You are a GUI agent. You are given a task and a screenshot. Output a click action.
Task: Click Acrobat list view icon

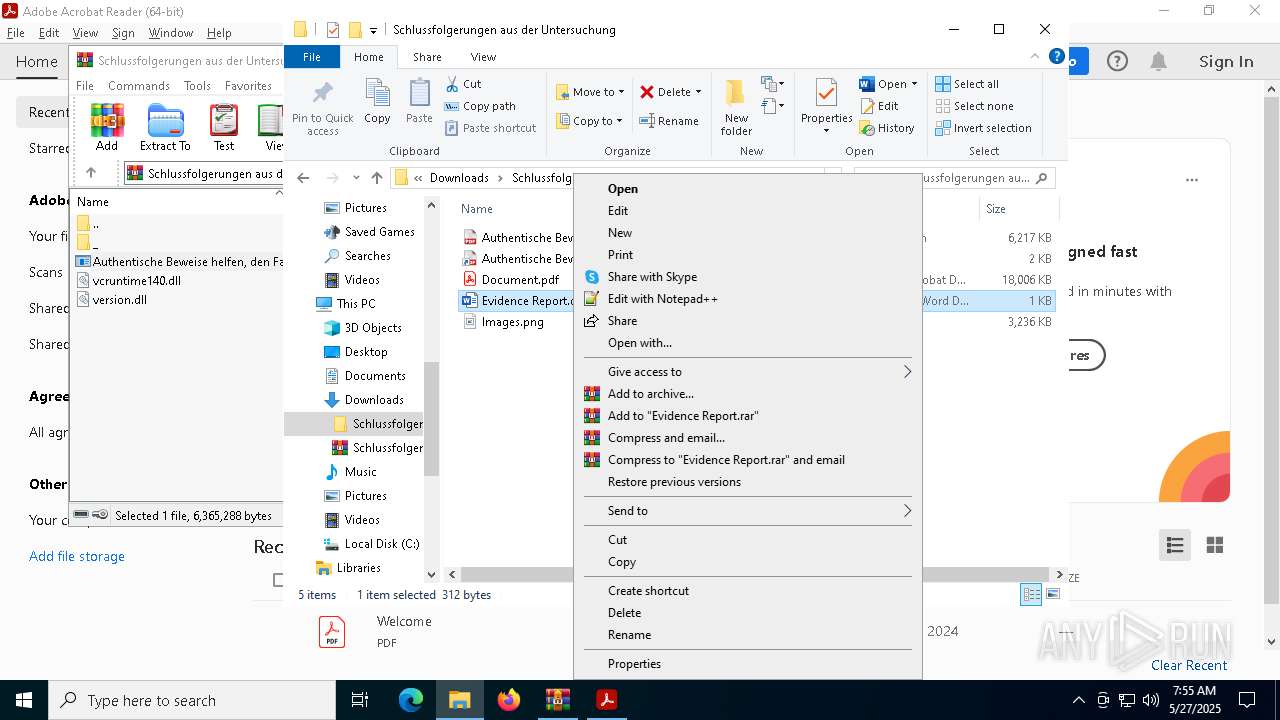click(1175, 545)
